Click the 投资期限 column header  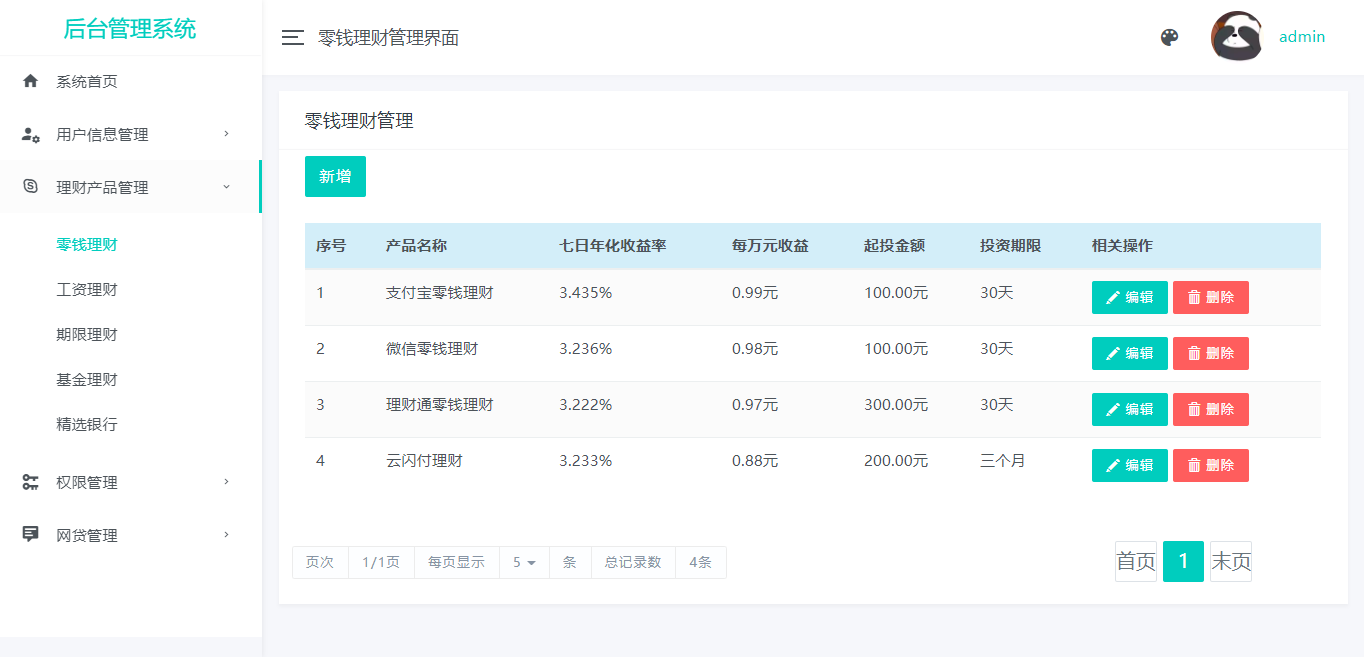(x=1010, y=246)
